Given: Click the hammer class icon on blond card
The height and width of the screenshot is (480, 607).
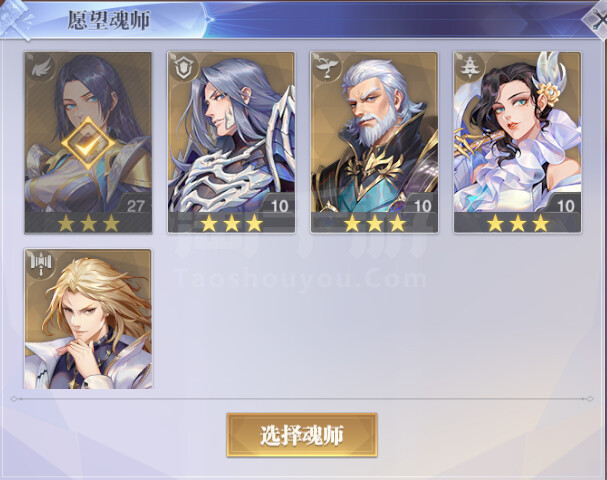Looking at the screenshot, I should pos(41,263).
